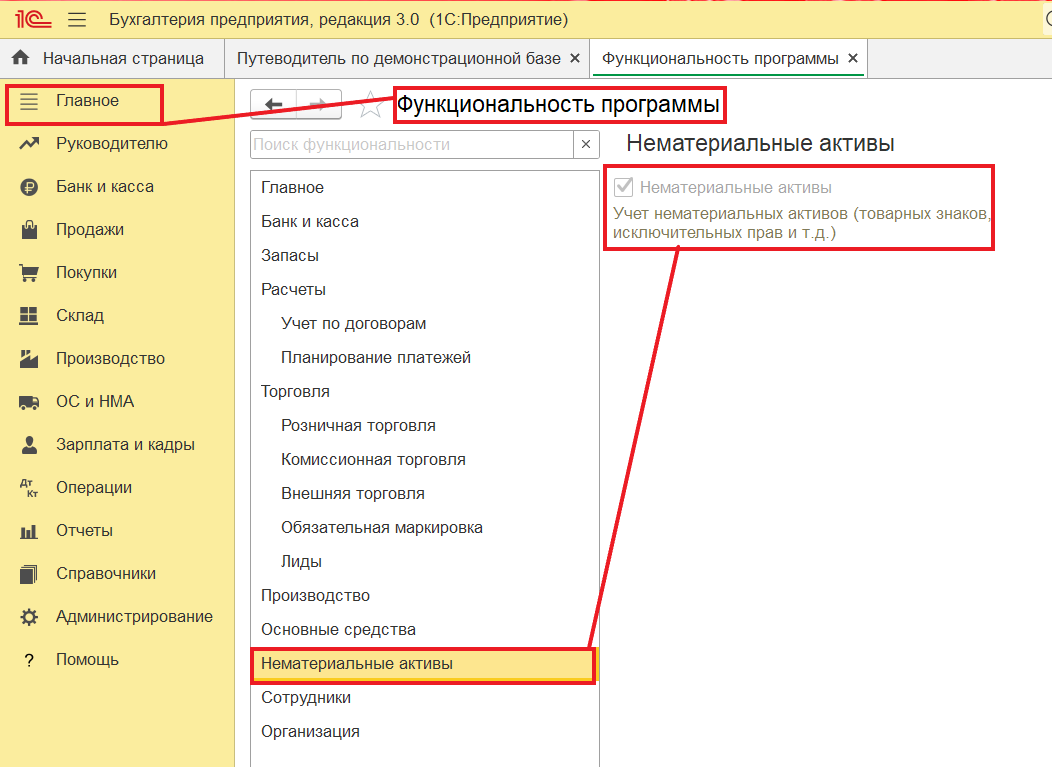Select Торговля in functionality list
Viewport: 1052px width, 767px height.
[x=425, y=391]
